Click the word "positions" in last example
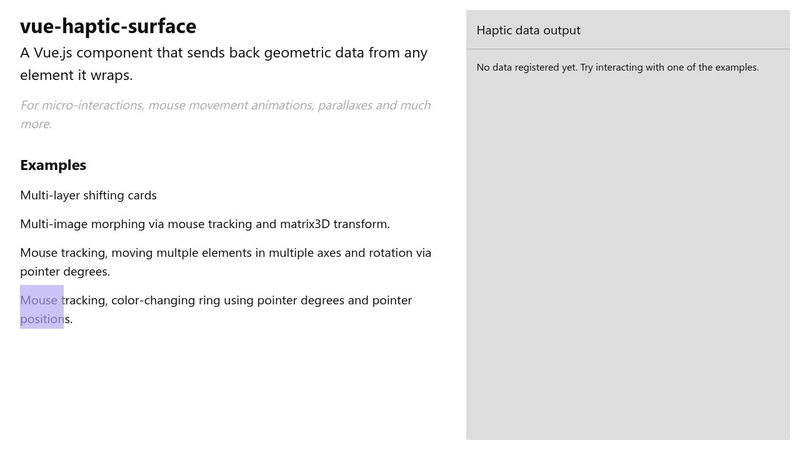800x450 pixels. click(46, 320)
